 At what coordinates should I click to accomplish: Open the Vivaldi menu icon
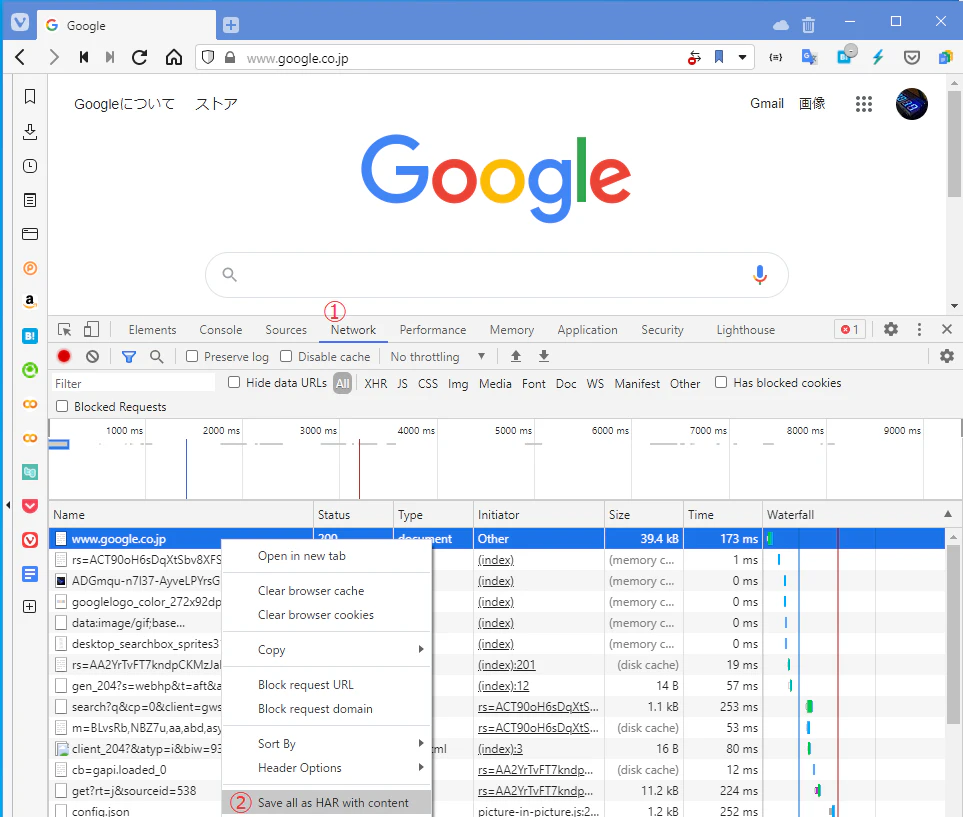tap(20, 23)
